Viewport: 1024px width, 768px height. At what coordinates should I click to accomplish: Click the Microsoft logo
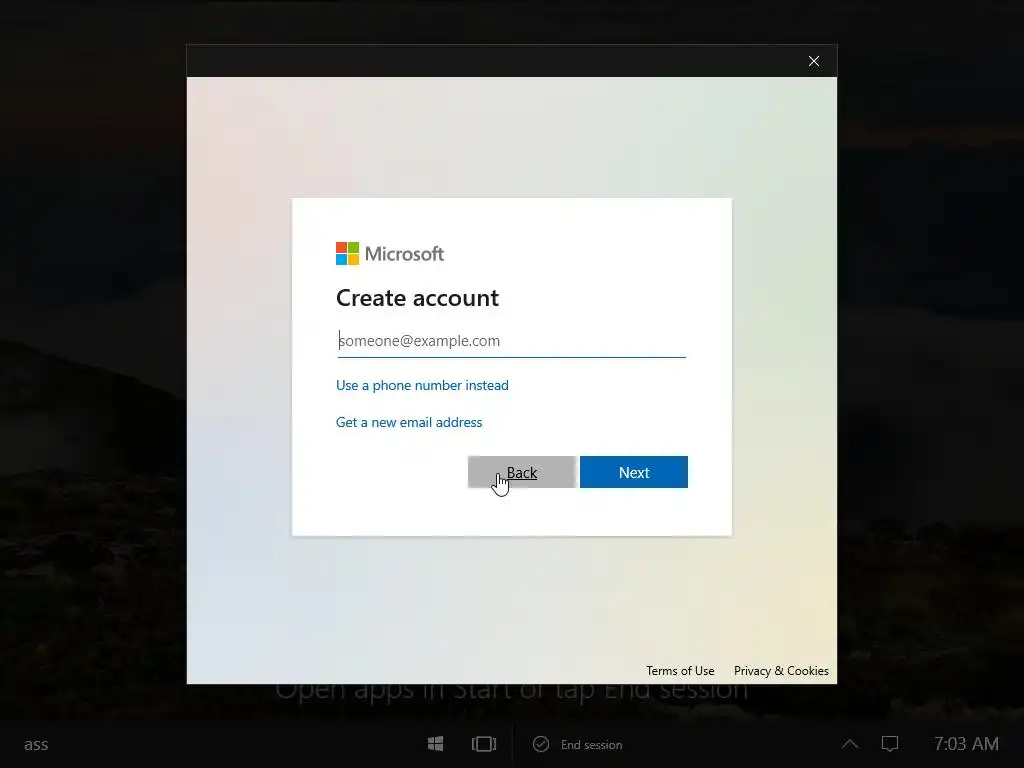tap(390, 253)
